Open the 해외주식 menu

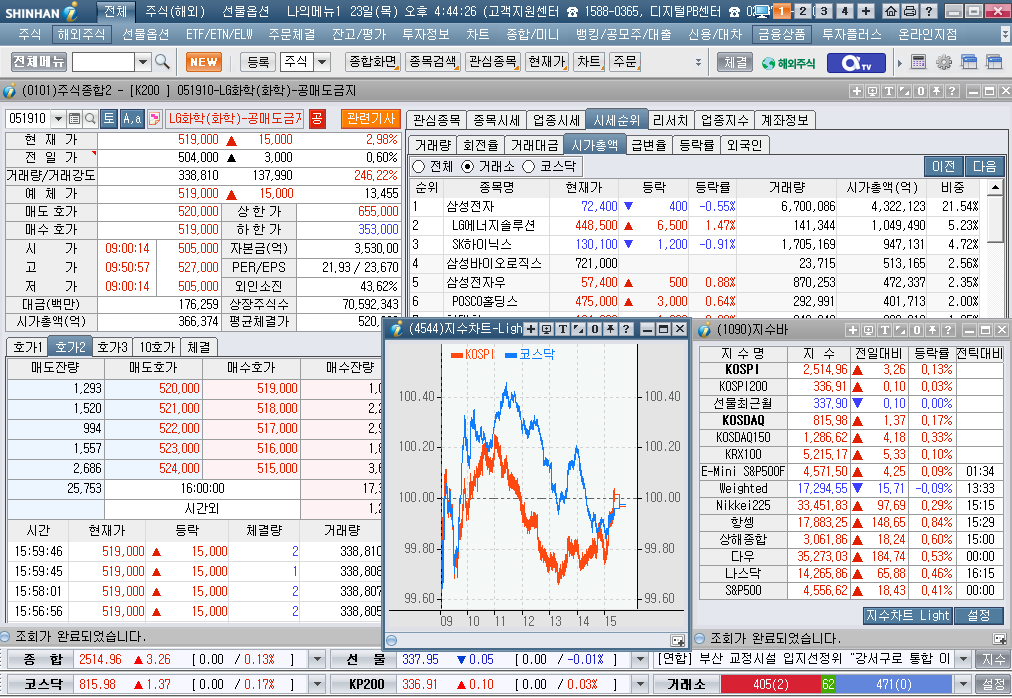pos(81,34)
